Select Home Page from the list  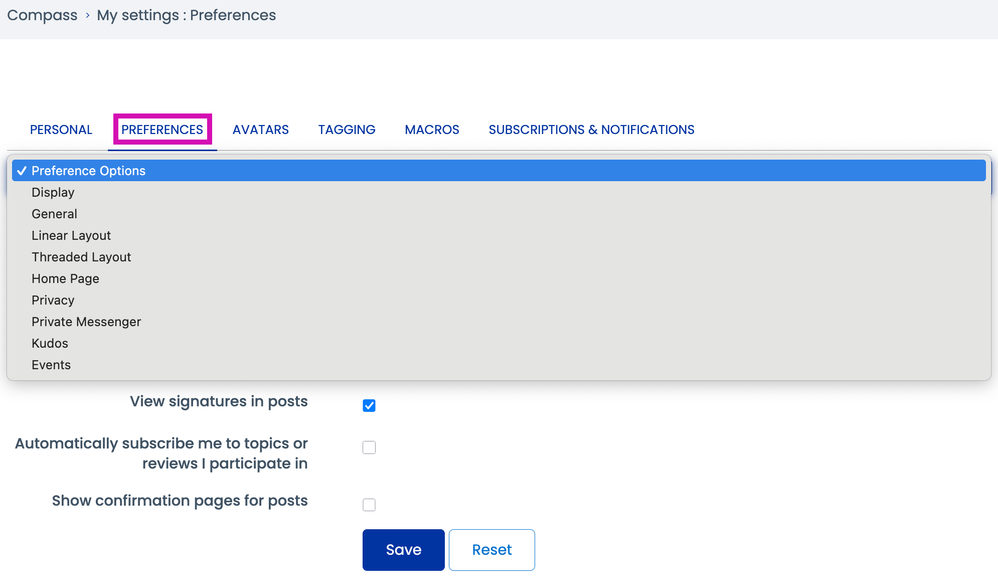coord(65,279)
